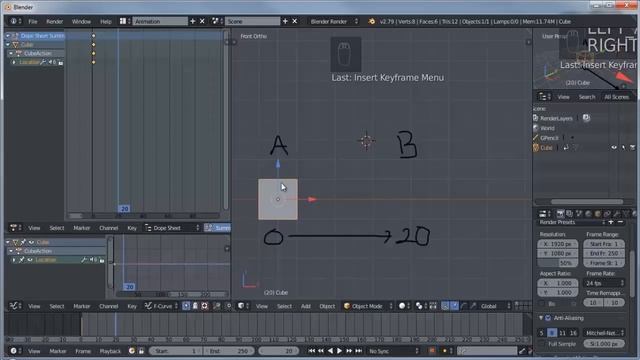The height and width of the screenshot is (360, 640).
Task: Collapse the CubeAction channel in dope sheet
Action: tap(11, 53)
